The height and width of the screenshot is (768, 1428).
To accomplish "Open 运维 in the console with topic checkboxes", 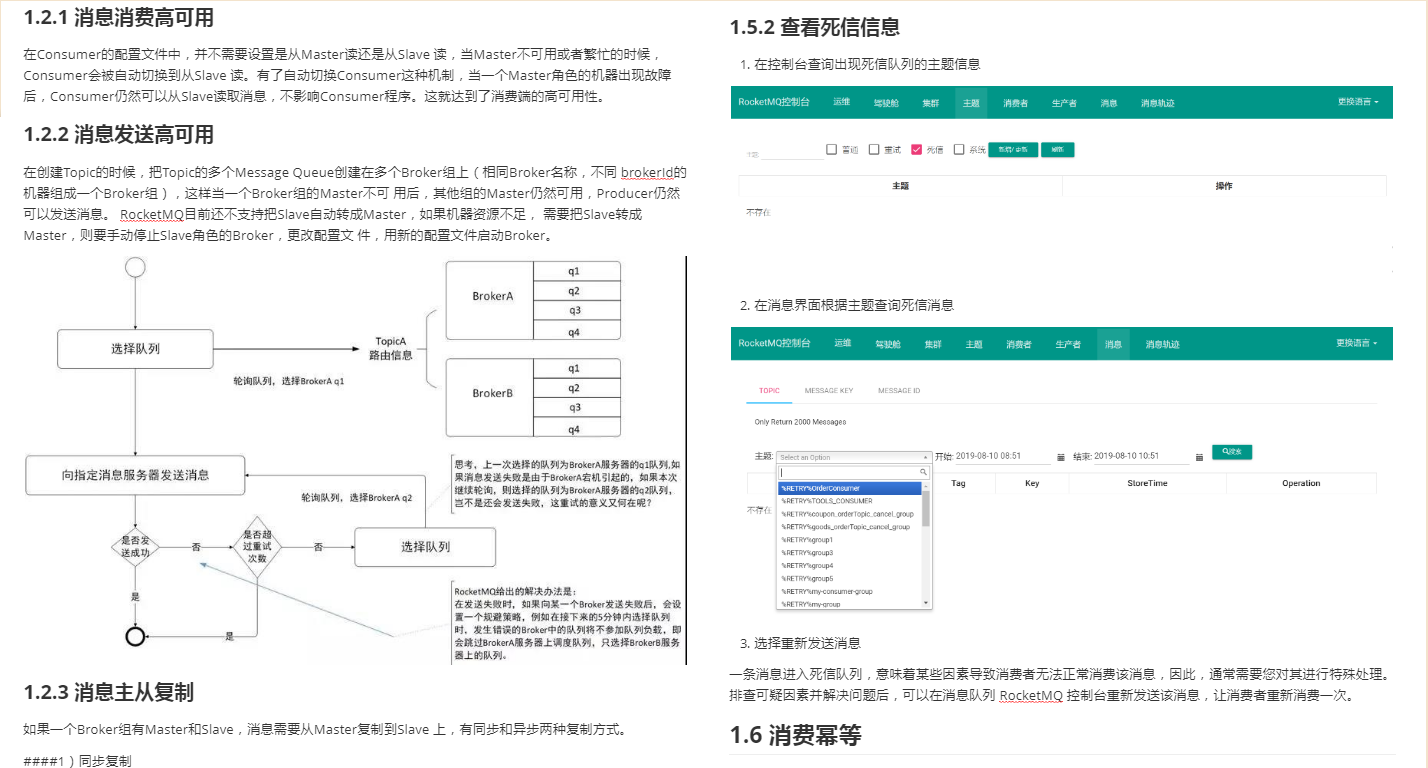I will pos(842,103).
